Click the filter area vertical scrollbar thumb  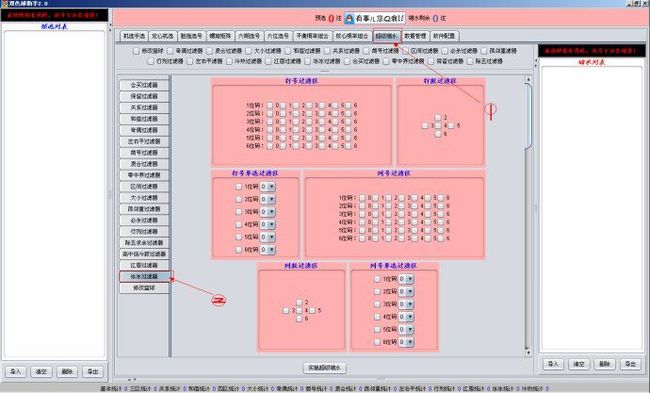coord(528,115)
